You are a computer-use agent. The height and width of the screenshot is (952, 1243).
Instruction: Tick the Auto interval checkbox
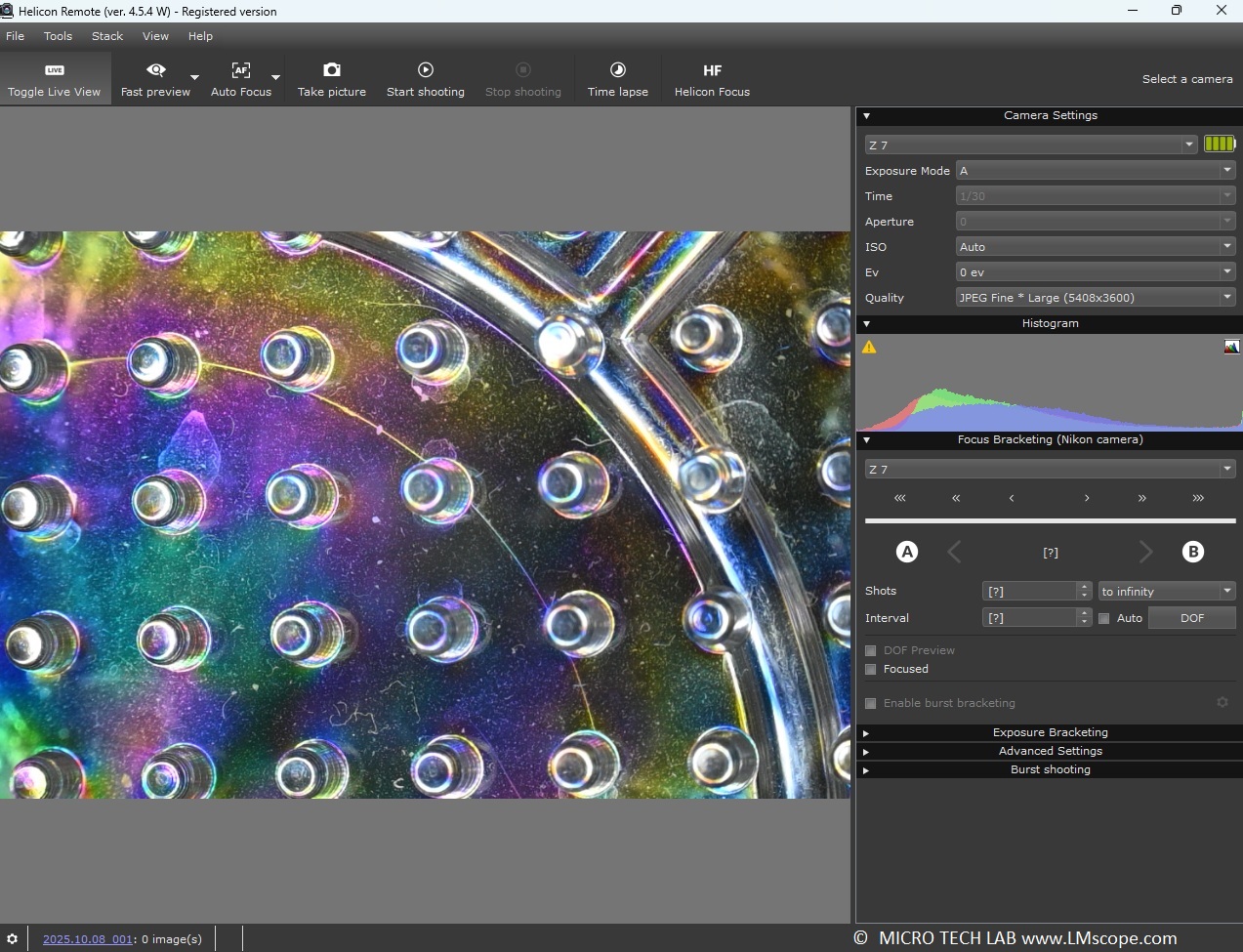pos(1104,618)
